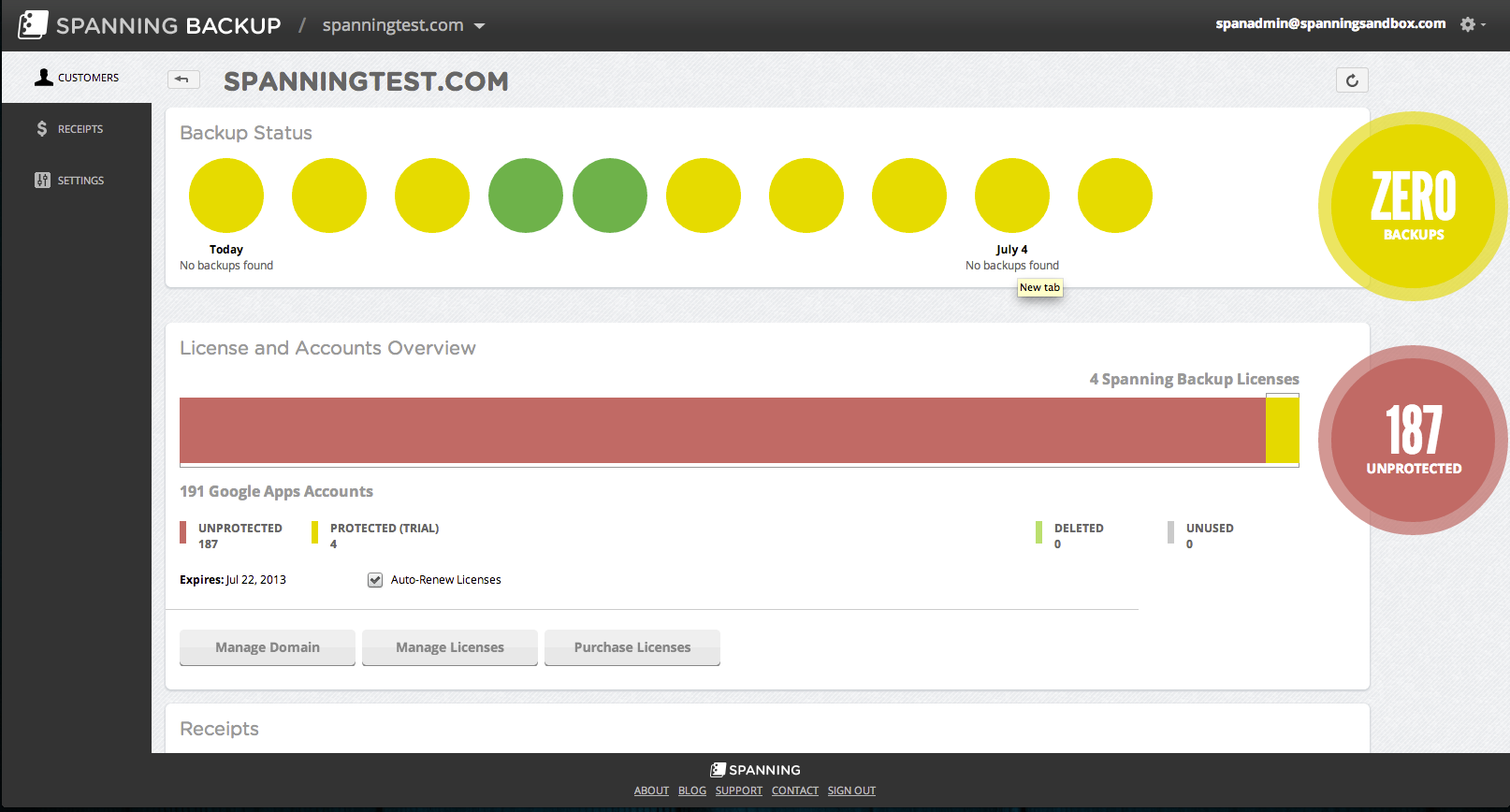Toggle Auto-Renew Licenses checkbox
The height and width of the screenshot is (812, 1510).
(375, 580)
